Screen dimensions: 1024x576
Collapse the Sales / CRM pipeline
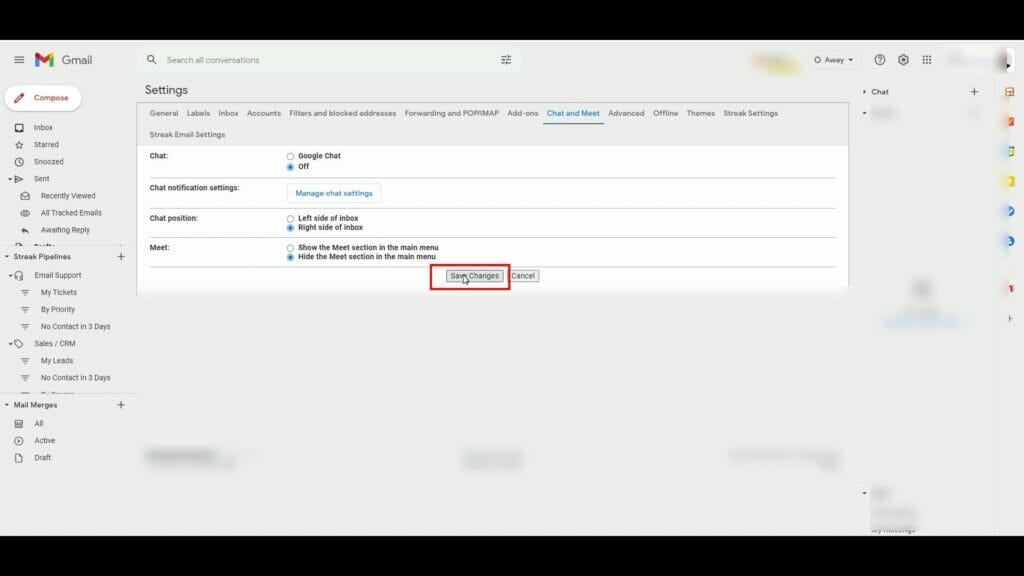coord(8,343)
